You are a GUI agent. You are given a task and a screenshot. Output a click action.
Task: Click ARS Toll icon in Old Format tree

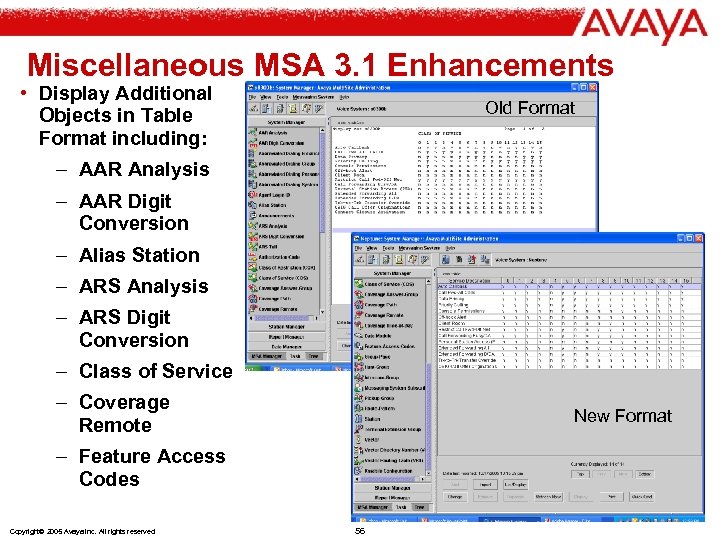click(x=253, y=247)
